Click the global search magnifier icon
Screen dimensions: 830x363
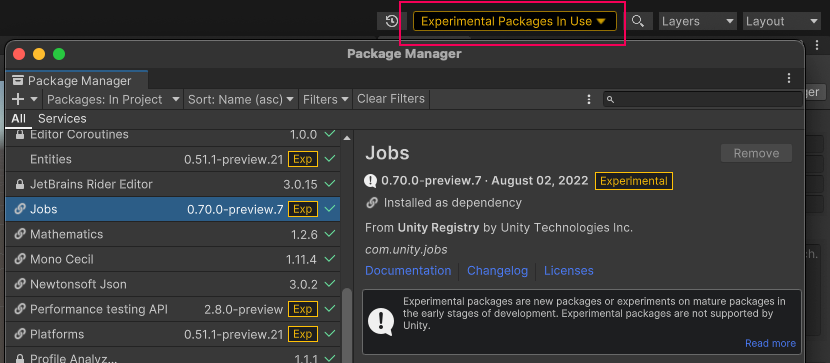(638, 22)
